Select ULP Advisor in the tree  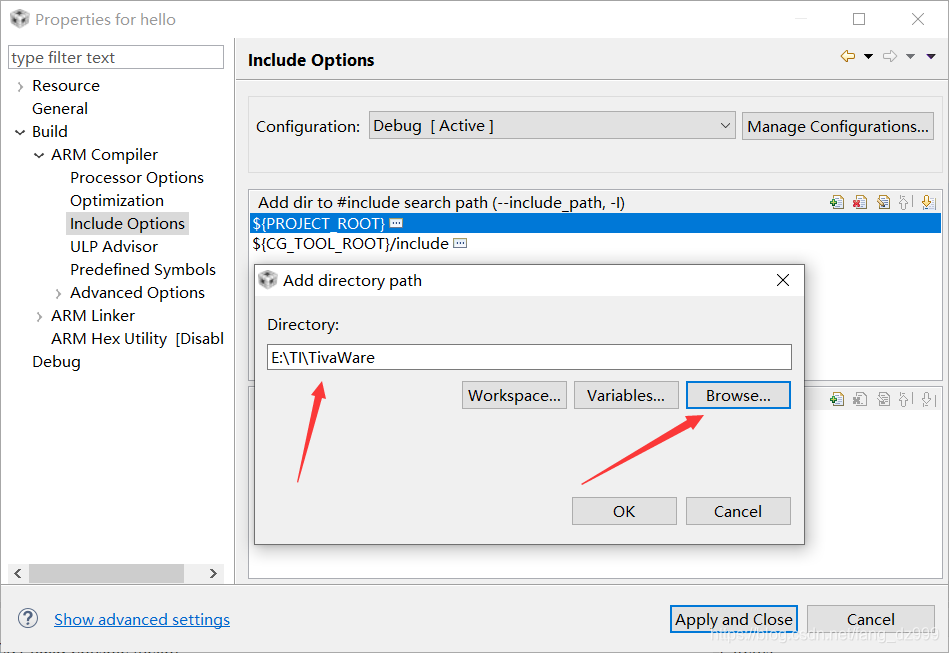click(114, 246)
